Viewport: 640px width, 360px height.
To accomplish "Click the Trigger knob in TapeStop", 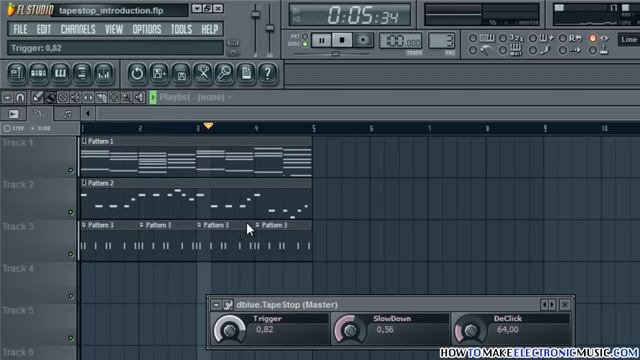I will pyautogui.click(x=229, y=330).
